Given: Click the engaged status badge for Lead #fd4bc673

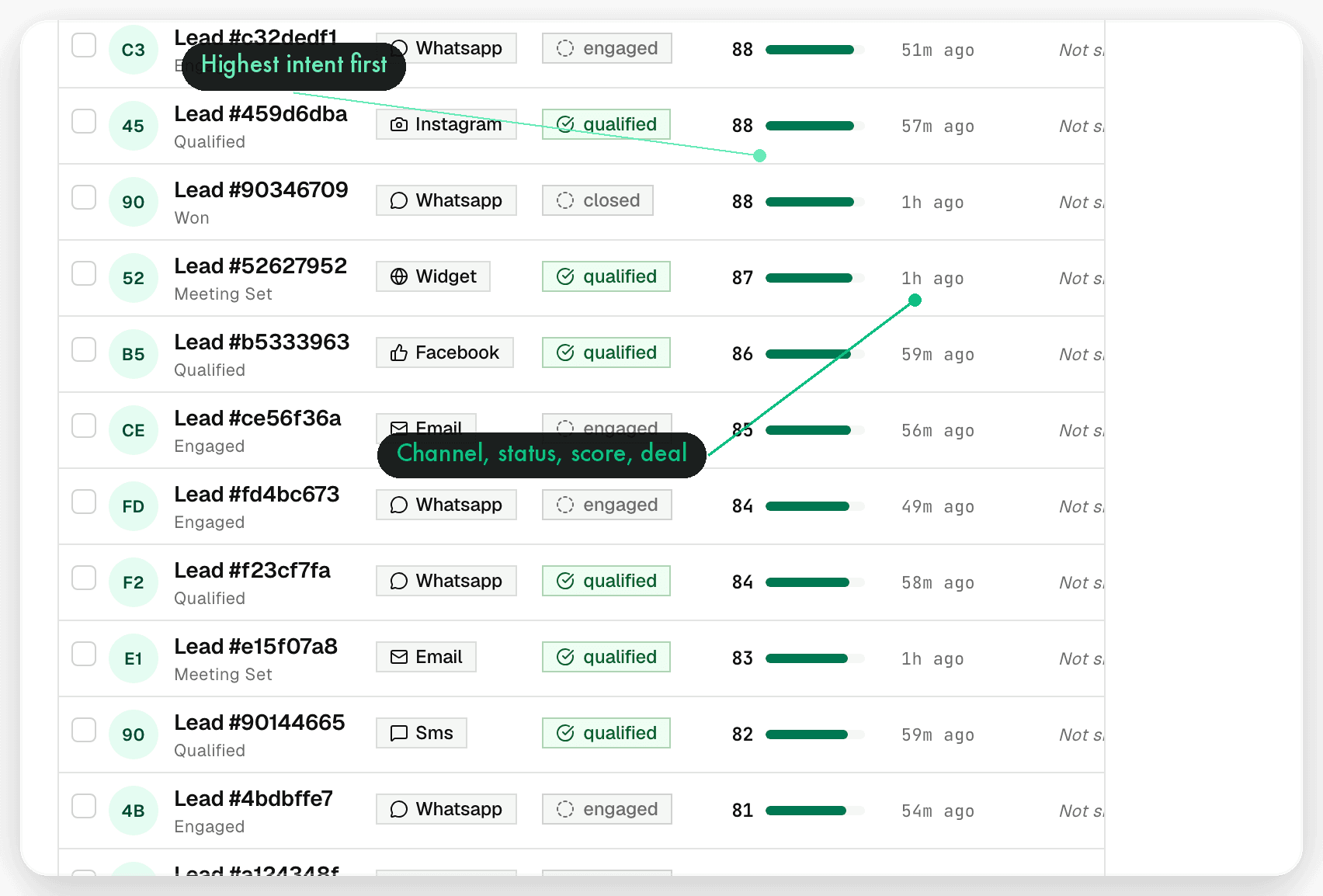Looking at the screenshot, I should point(607,505).
